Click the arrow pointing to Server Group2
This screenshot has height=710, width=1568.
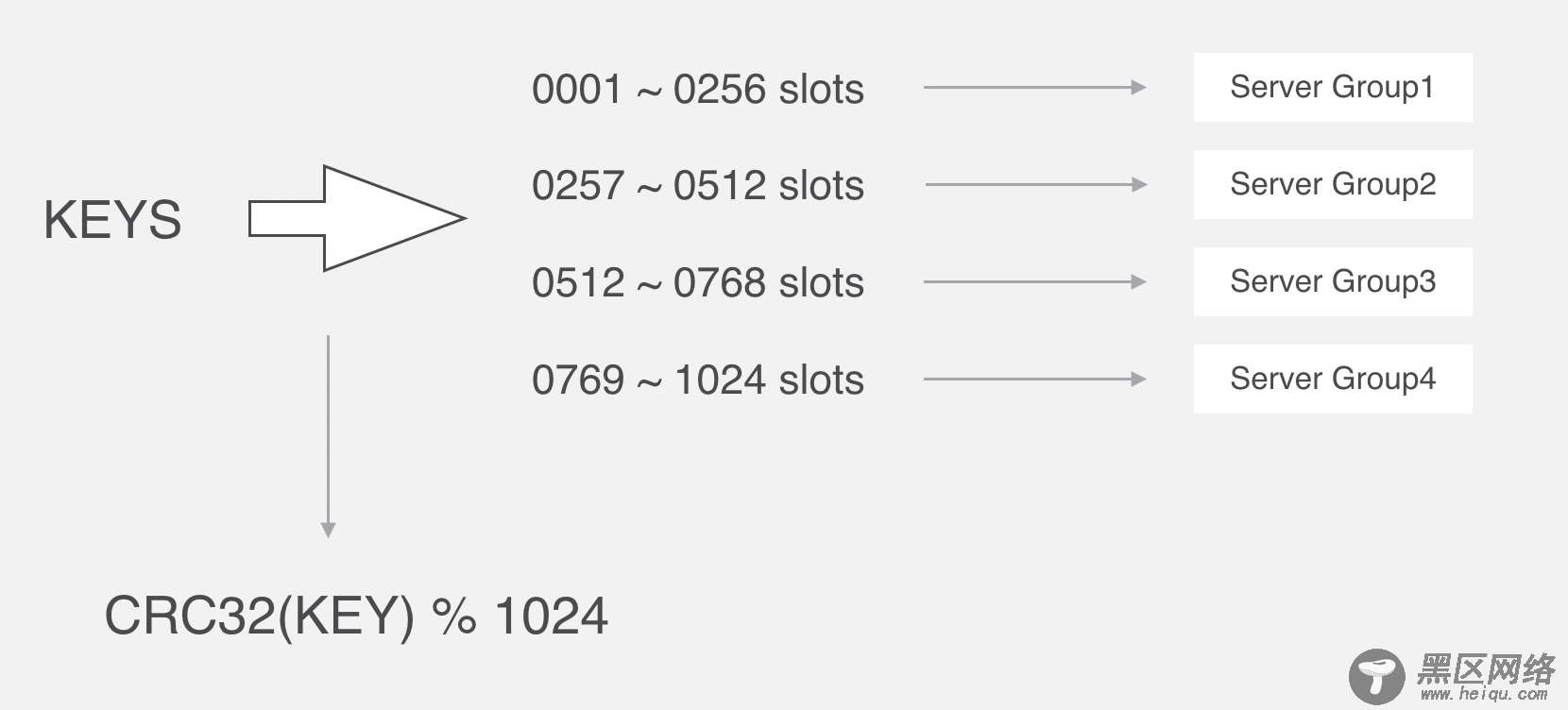click(1036, 185)
